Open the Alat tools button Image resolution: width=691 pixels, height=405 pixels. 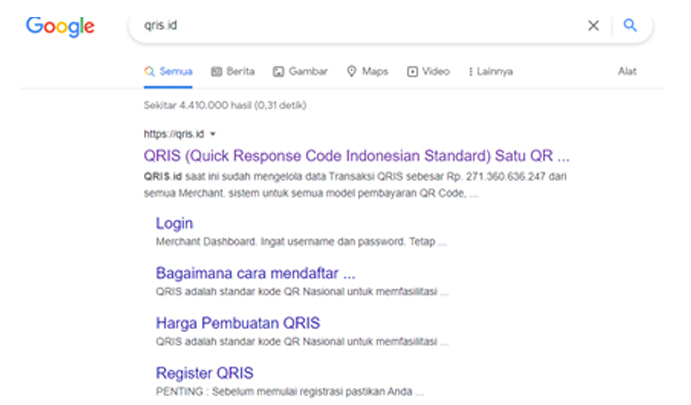[x=627, y=71]
